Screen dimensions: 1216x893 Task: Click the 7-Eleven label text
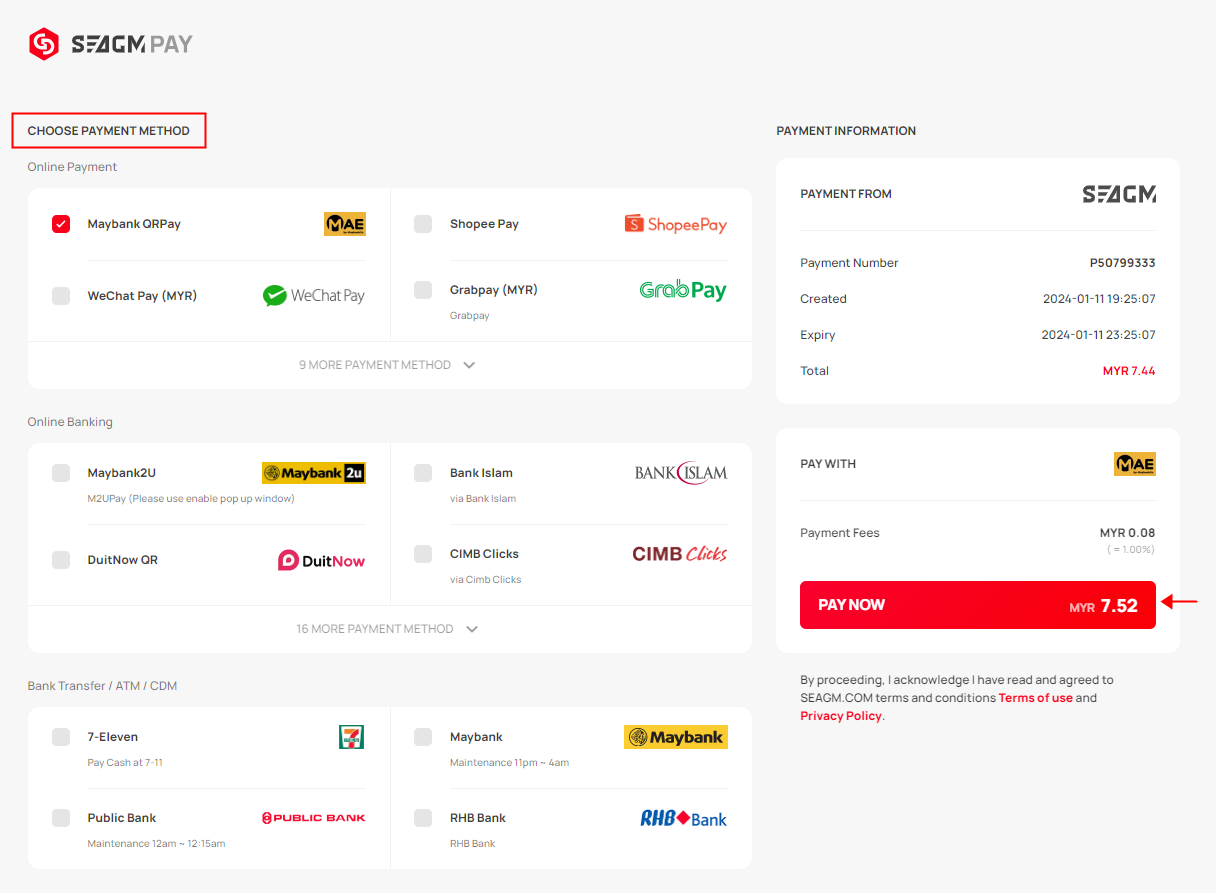114,737
